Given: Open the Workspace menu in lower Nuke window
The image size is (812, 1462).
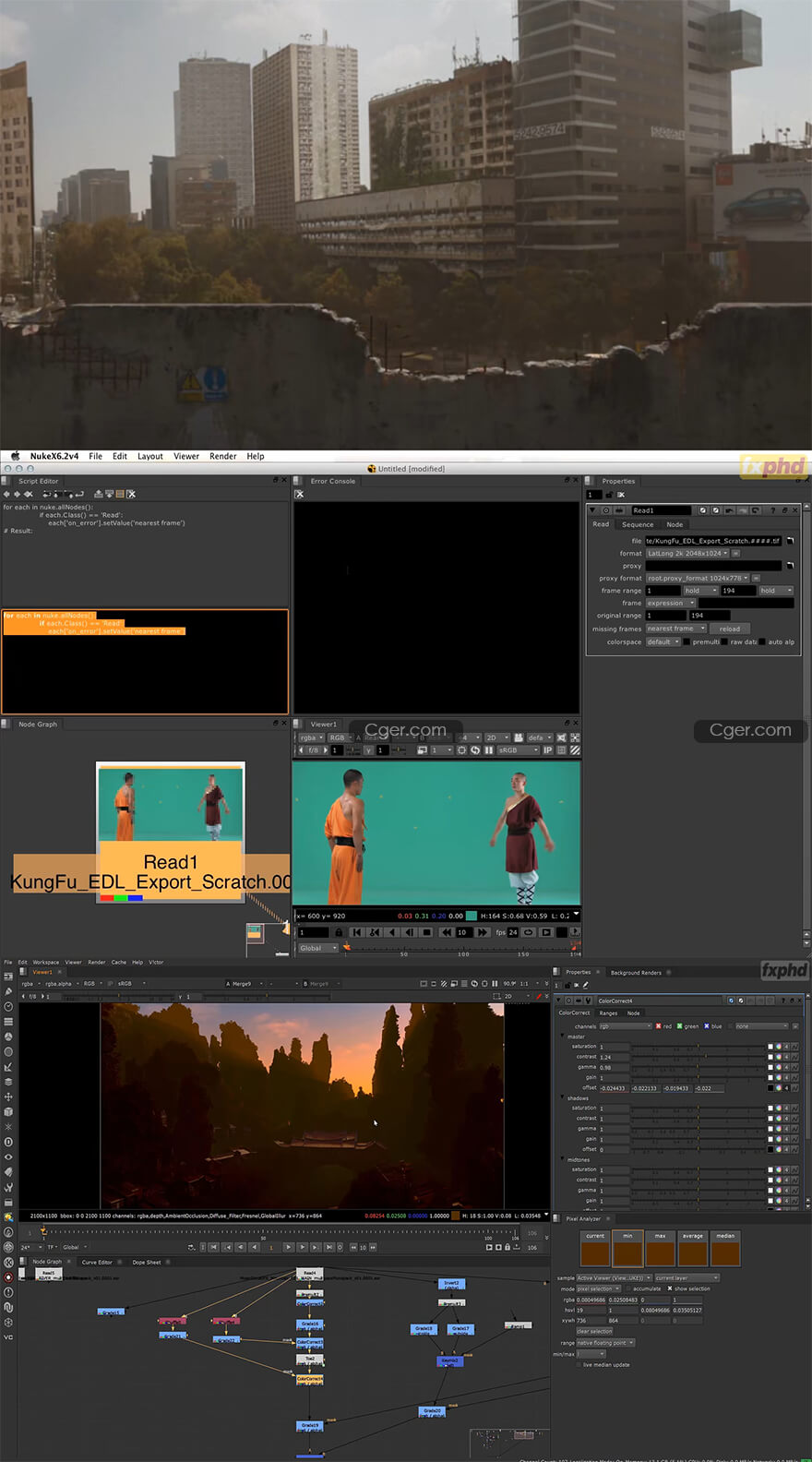Looking at the screenshot, I should [45, 962].
